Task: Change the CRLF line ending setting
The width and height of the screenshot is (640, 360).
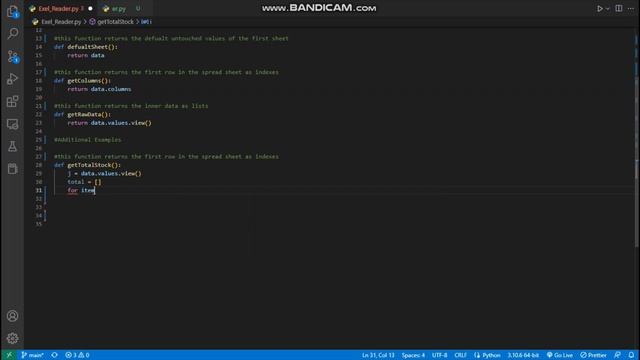Action: point(460,355)
